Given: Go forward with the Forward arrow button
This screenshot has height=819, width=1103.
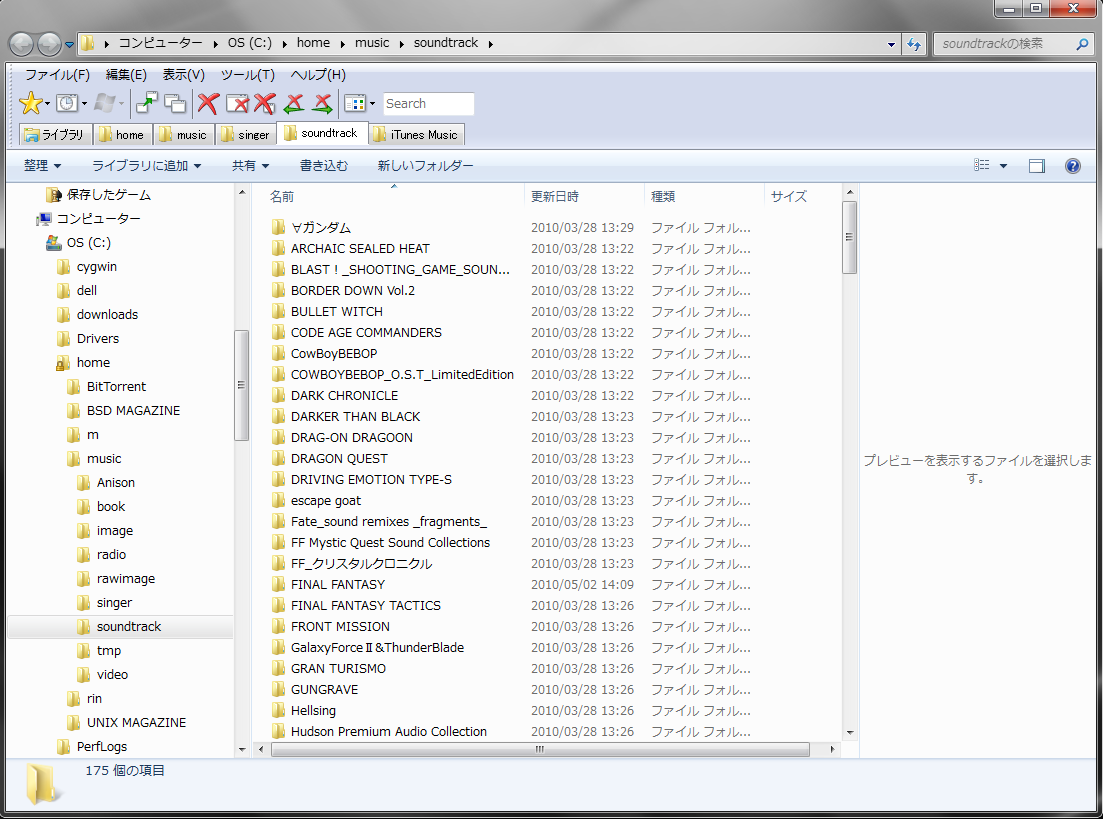Looking at the screenshot, I should click(x=49, y=44).
